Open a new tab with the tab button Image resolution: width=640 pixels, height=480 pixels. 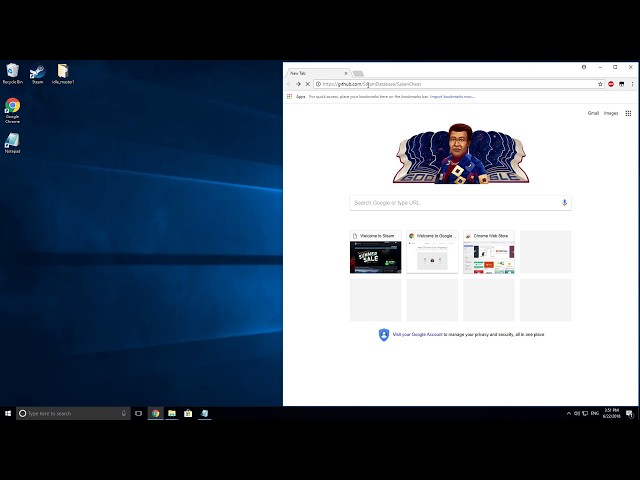(358, 73)
